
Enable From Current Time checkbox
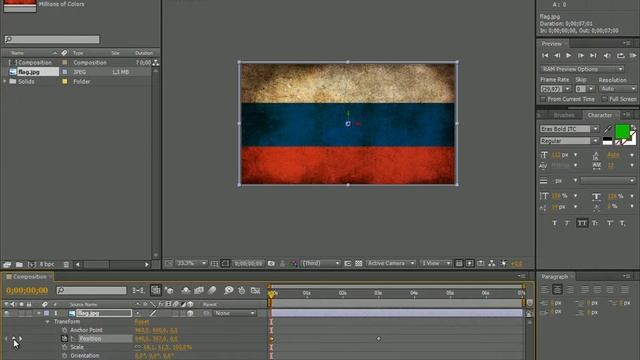(543, 99)
